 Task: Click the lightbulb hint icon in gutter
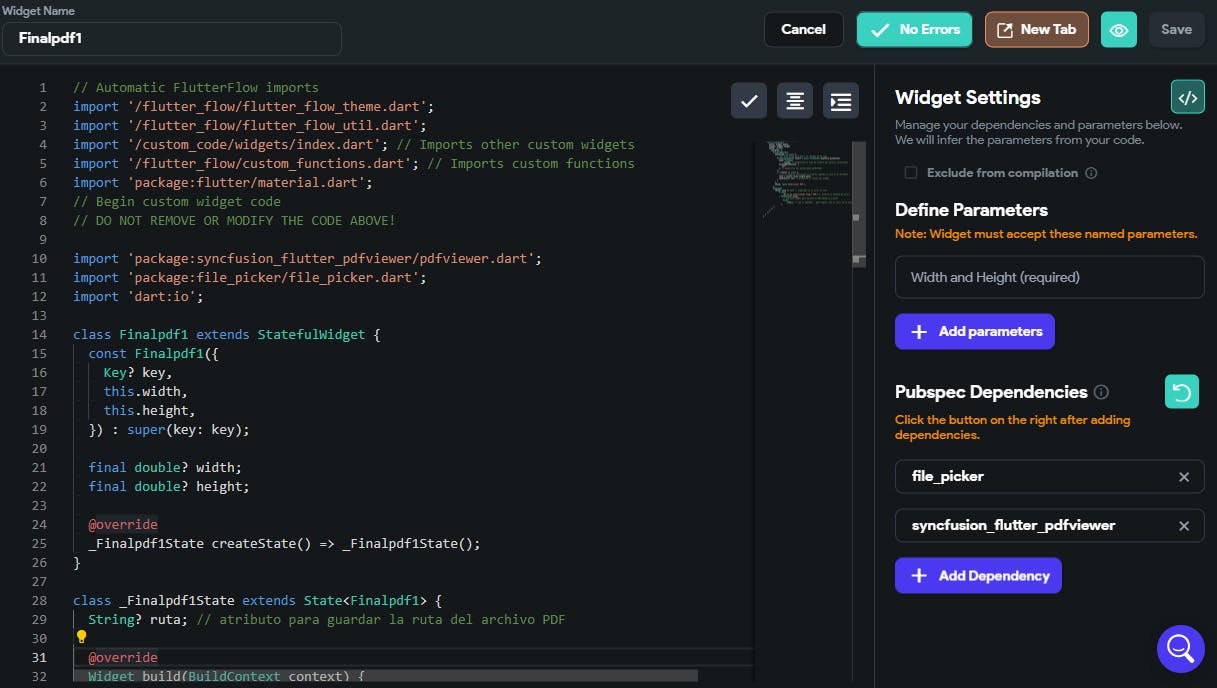click(82, 637)
